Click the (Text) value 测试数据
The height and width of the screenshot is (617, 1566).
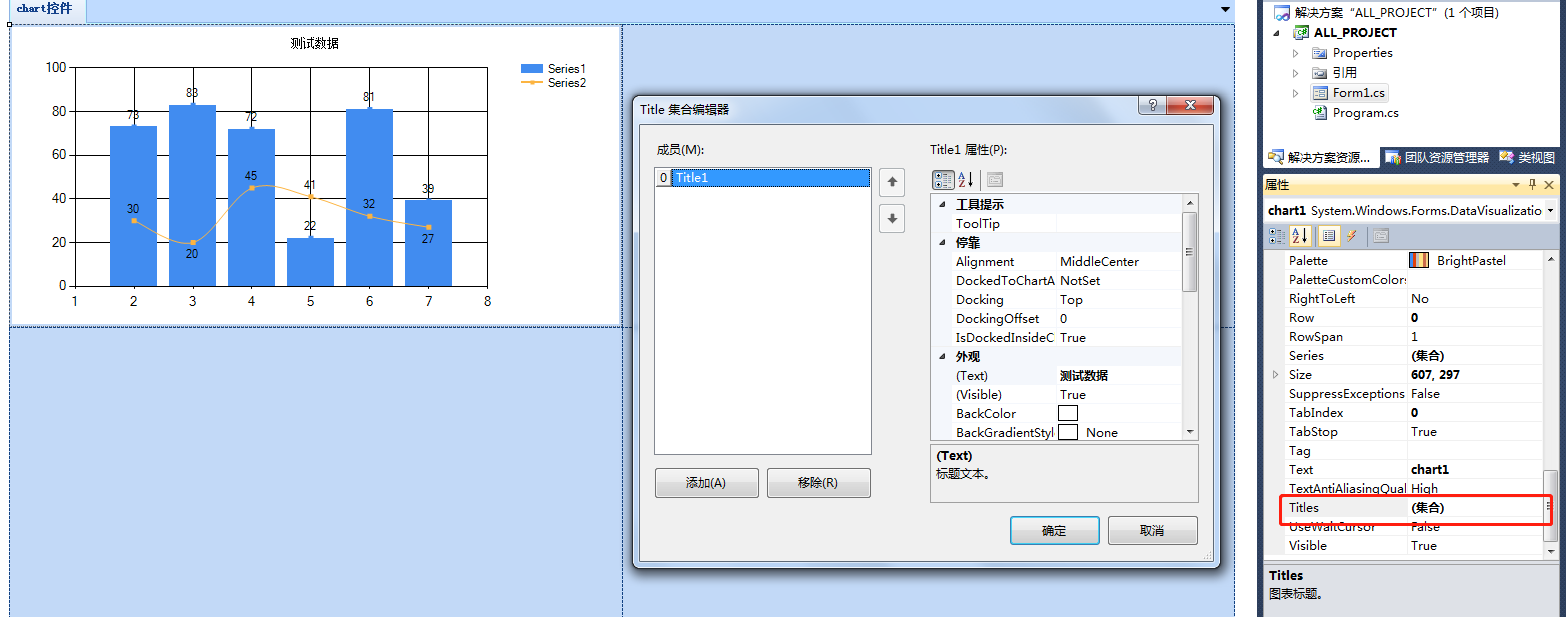[x=1084, y=375]
